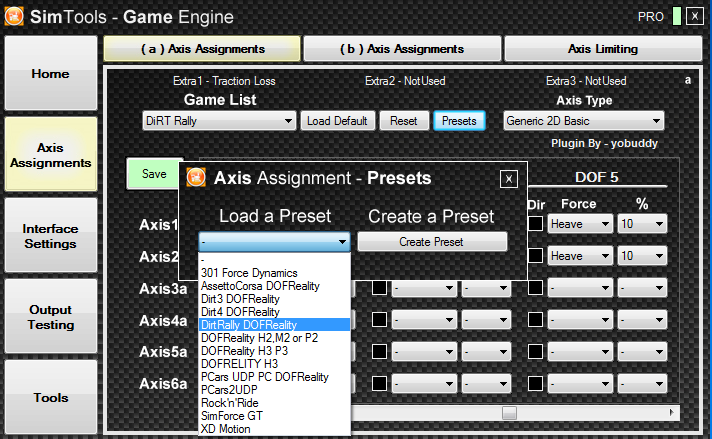
Task: Open Axis3a DOF 4 force dropdown
Action: (424, 288)
